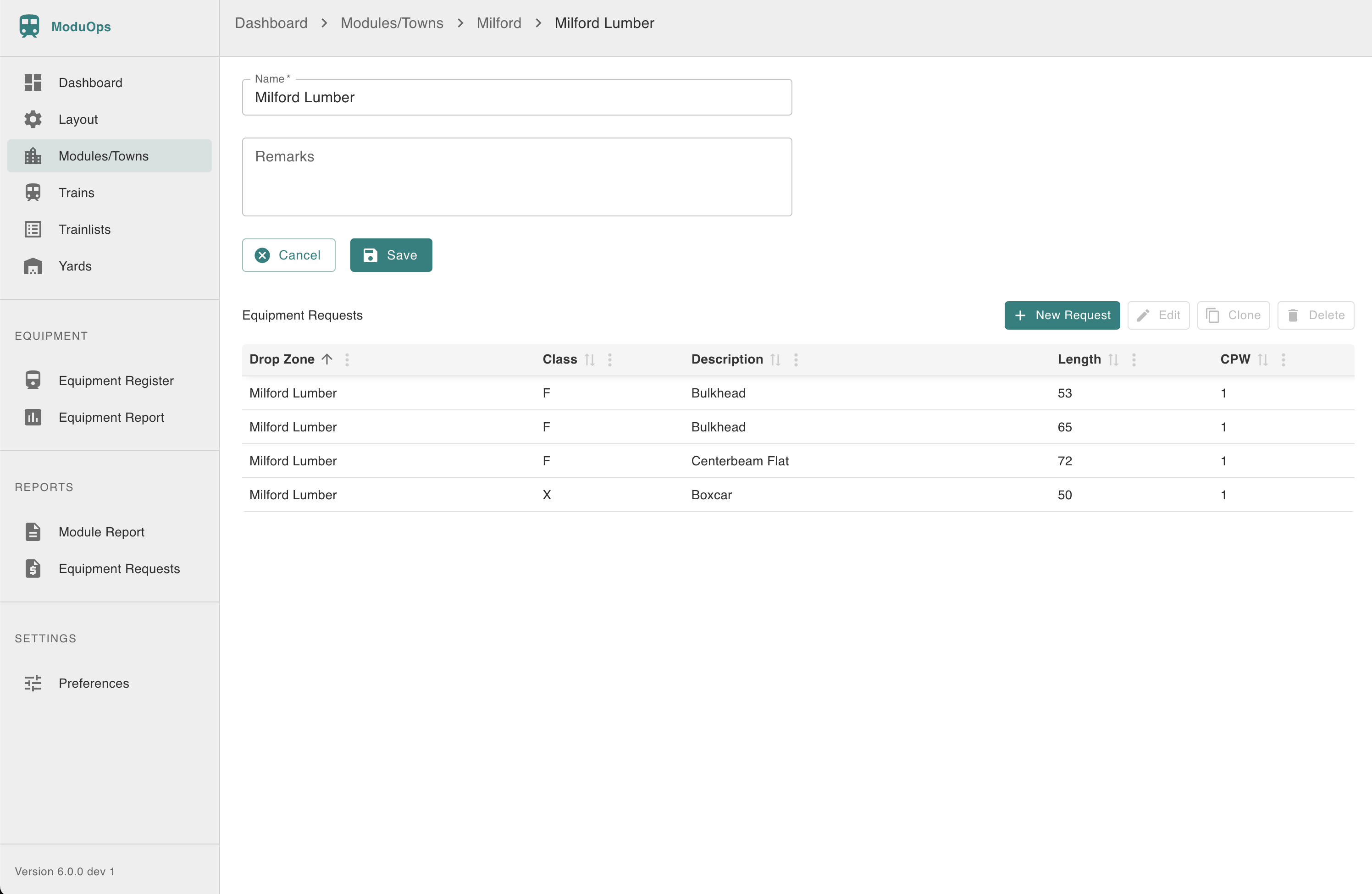Screen dimensions: 1372x894
Task: Sort table by Description
Action: pyautogui.click(x=775, y=360)
